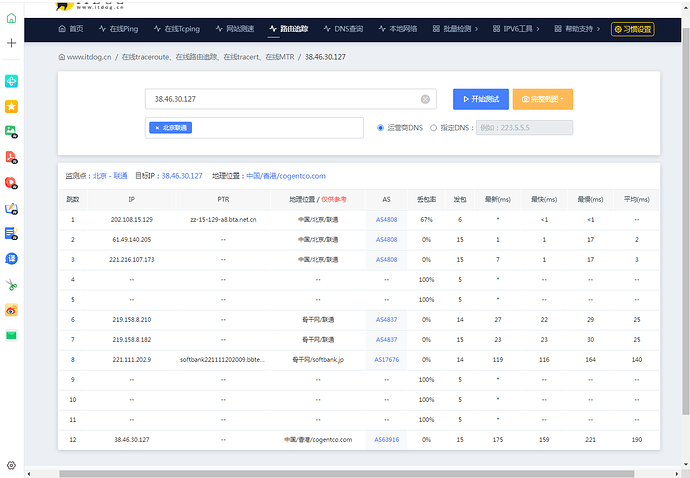Open AS4837 link in hop 6 row
This screenshot has width=690, height=478.
tap(386, 320)
